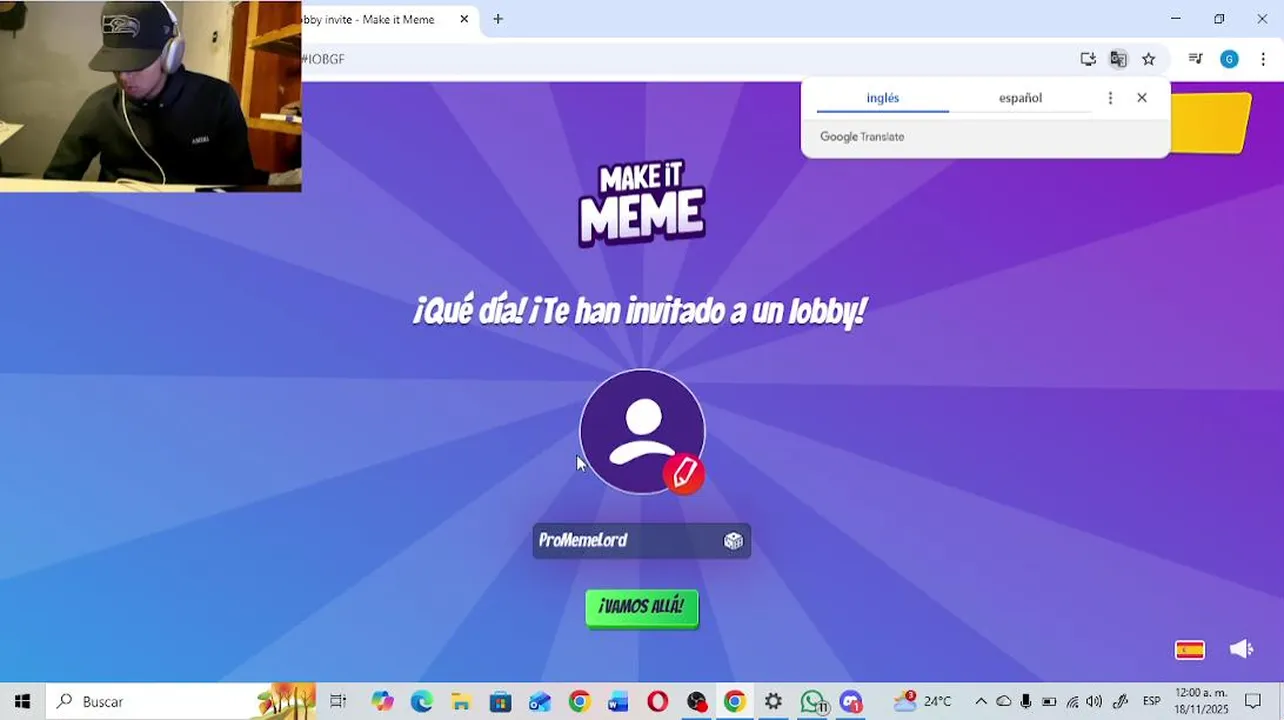Open the clock and date 18/11/2025

tap(1201, 701)
